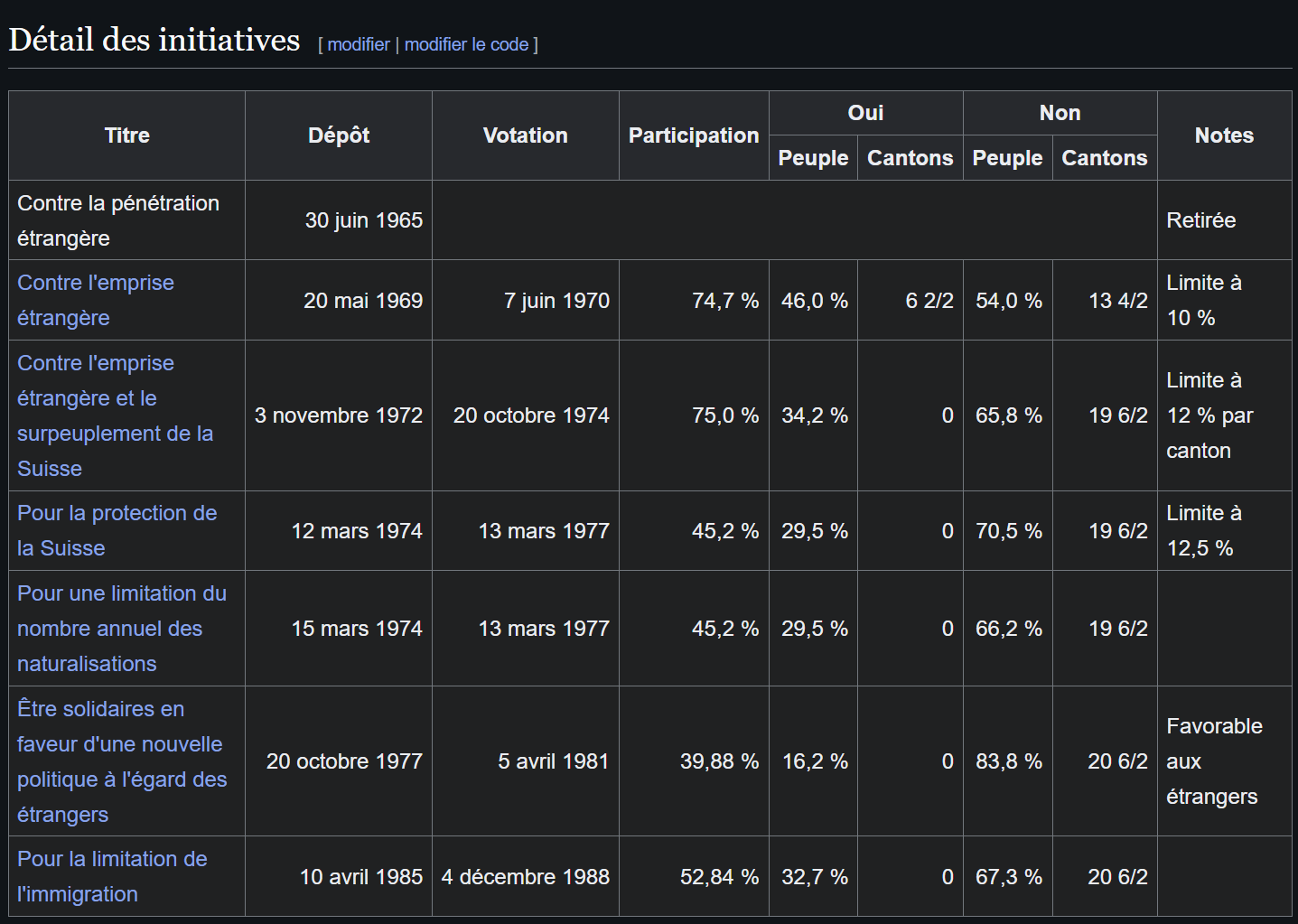Click 'Cantons' subheader under Oui

pos(910,158)
